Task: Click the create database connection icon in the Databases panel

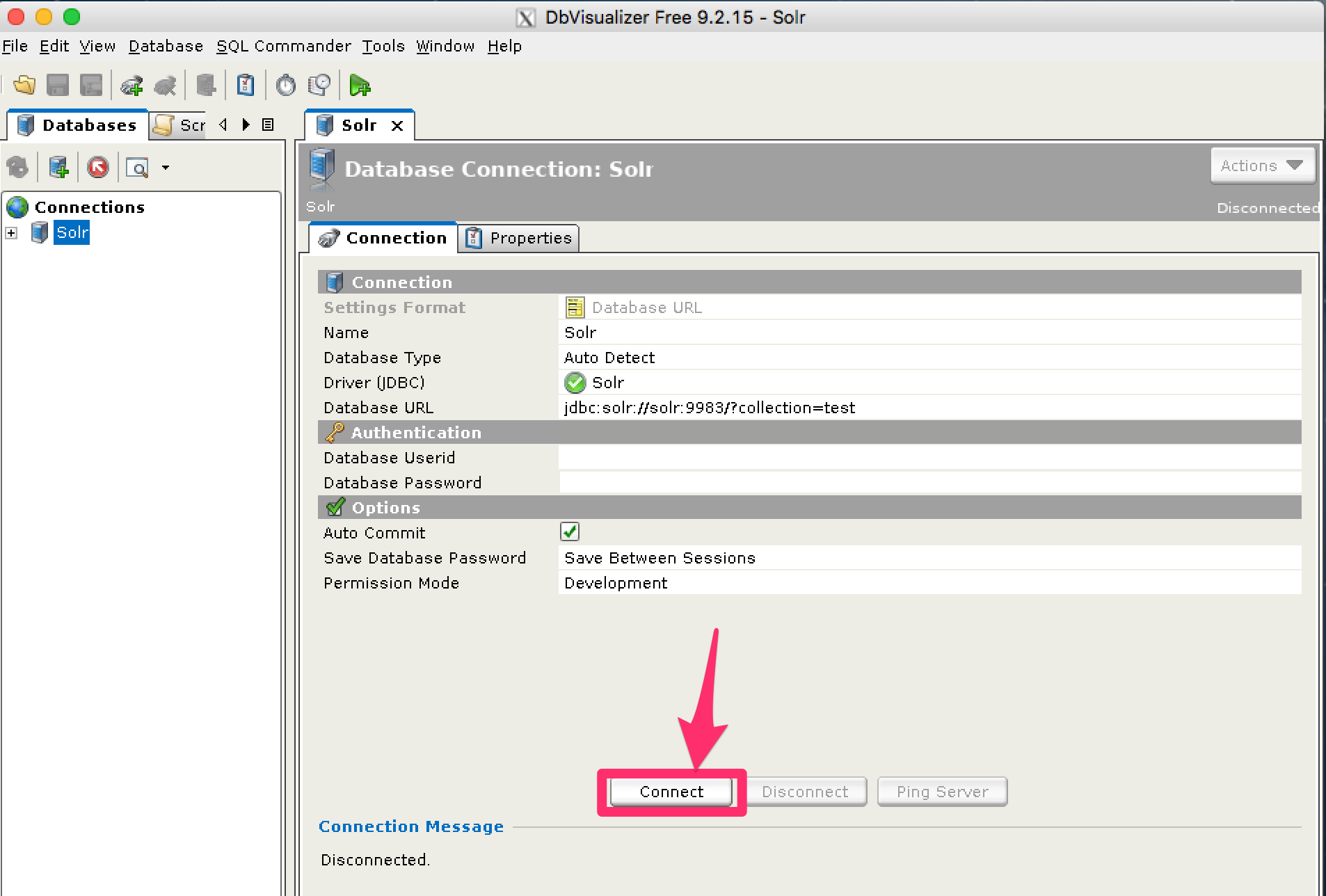Action: [58, 168]
